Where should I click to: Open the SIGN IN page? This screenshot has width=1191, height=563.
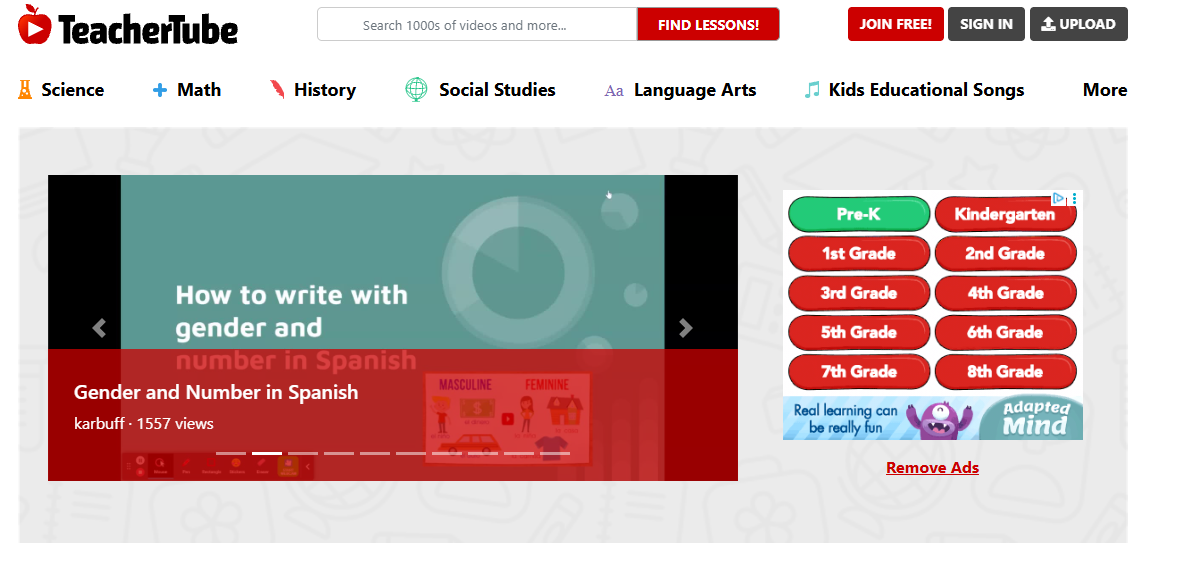986,24
